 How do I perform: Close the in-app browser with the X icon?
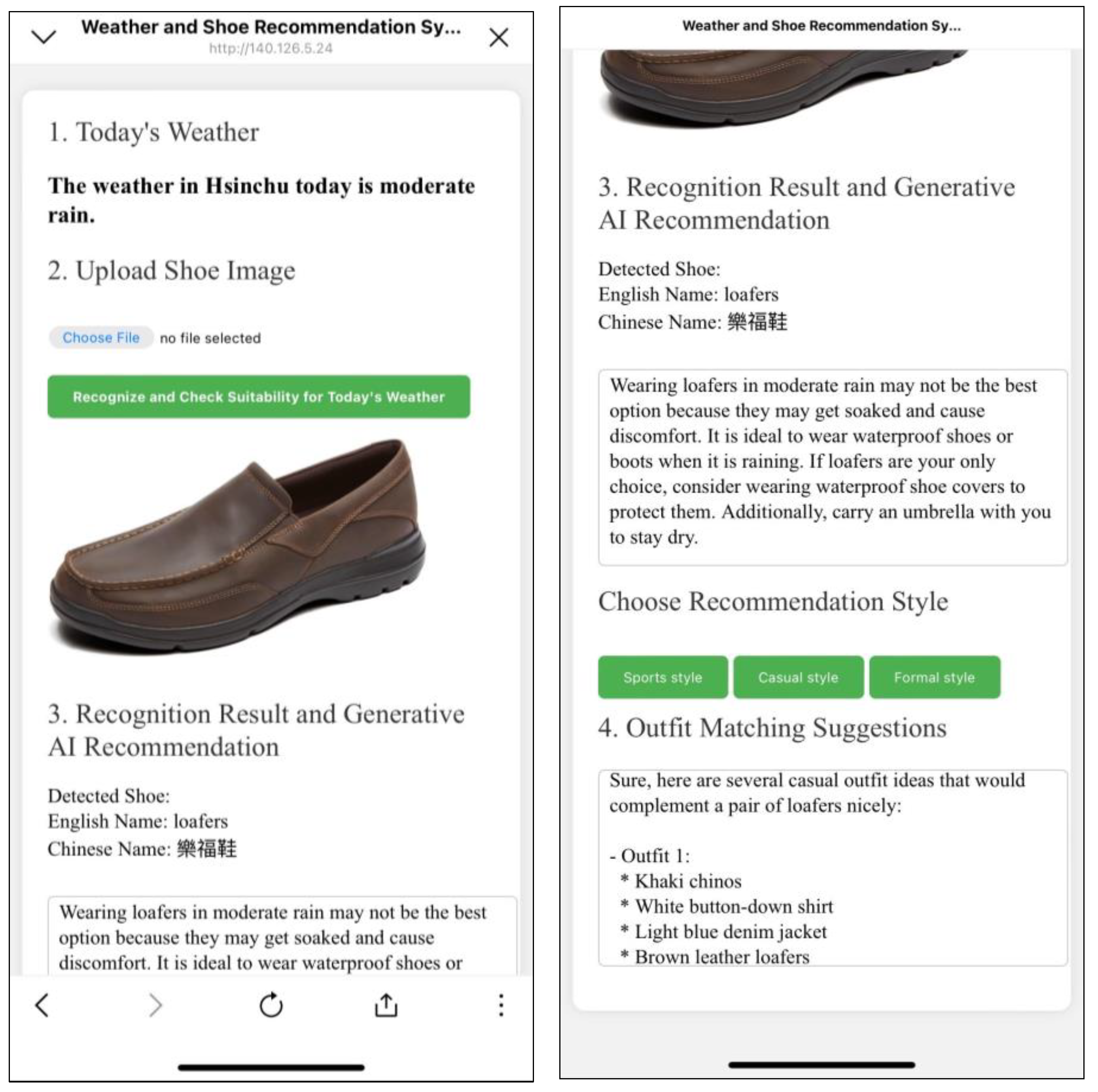tap(498, 38)
